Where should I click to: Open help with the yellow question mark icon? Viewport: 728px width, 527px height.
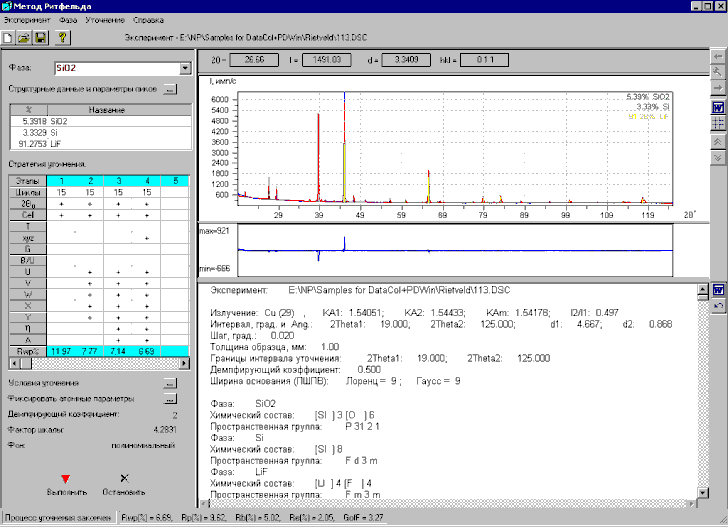pyautogui.click(x=62, y=38)
